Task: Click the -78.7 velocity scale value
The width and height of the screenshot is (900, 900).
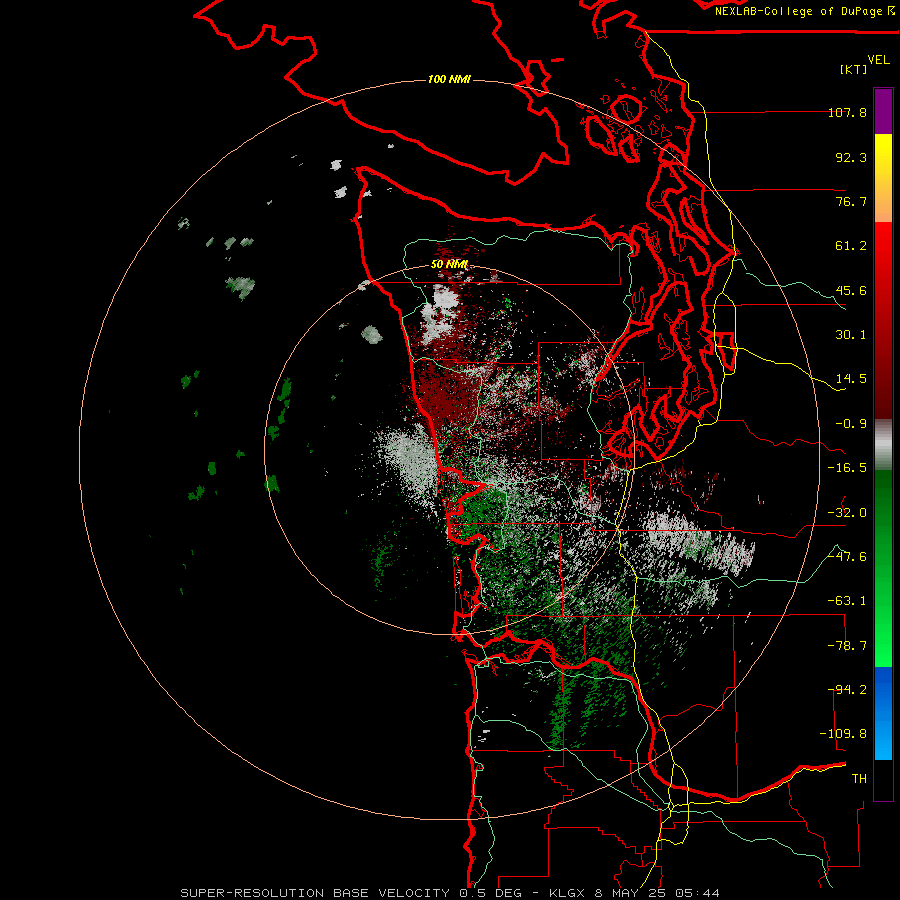Action: [847, 646]
